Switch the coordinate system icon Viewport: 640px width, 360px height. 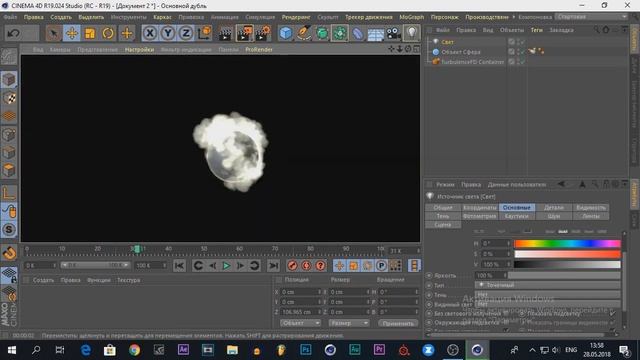pos(204,33)
